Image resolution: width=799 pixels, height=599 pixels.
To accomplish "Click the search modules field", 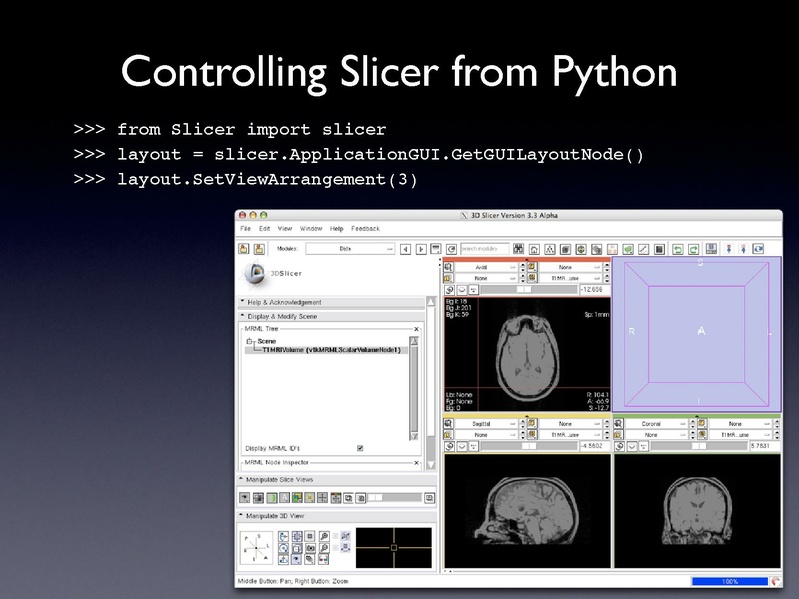I will tap(484, 249).
